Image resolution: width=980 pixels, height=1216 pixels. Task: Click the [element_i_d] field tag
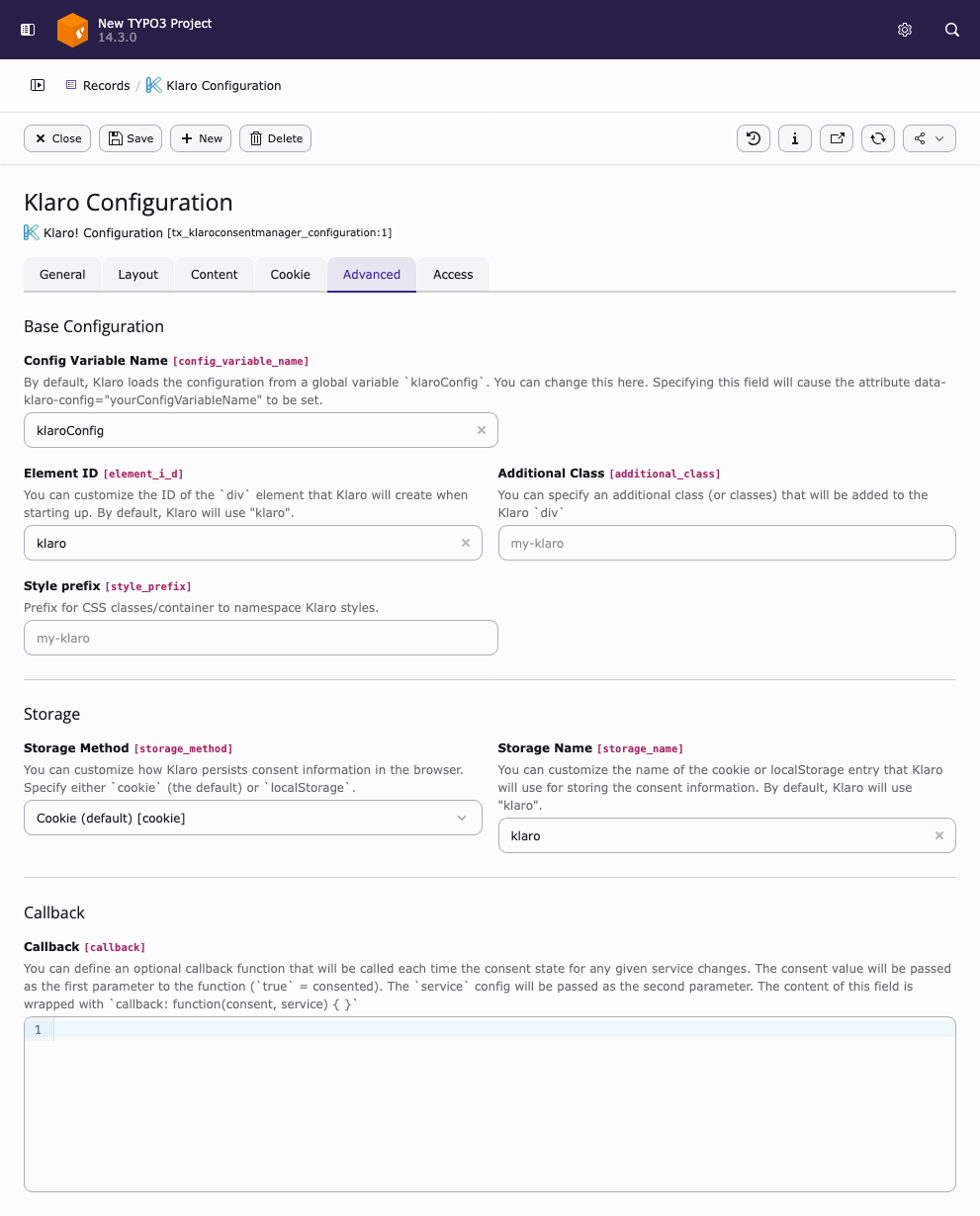143,475
